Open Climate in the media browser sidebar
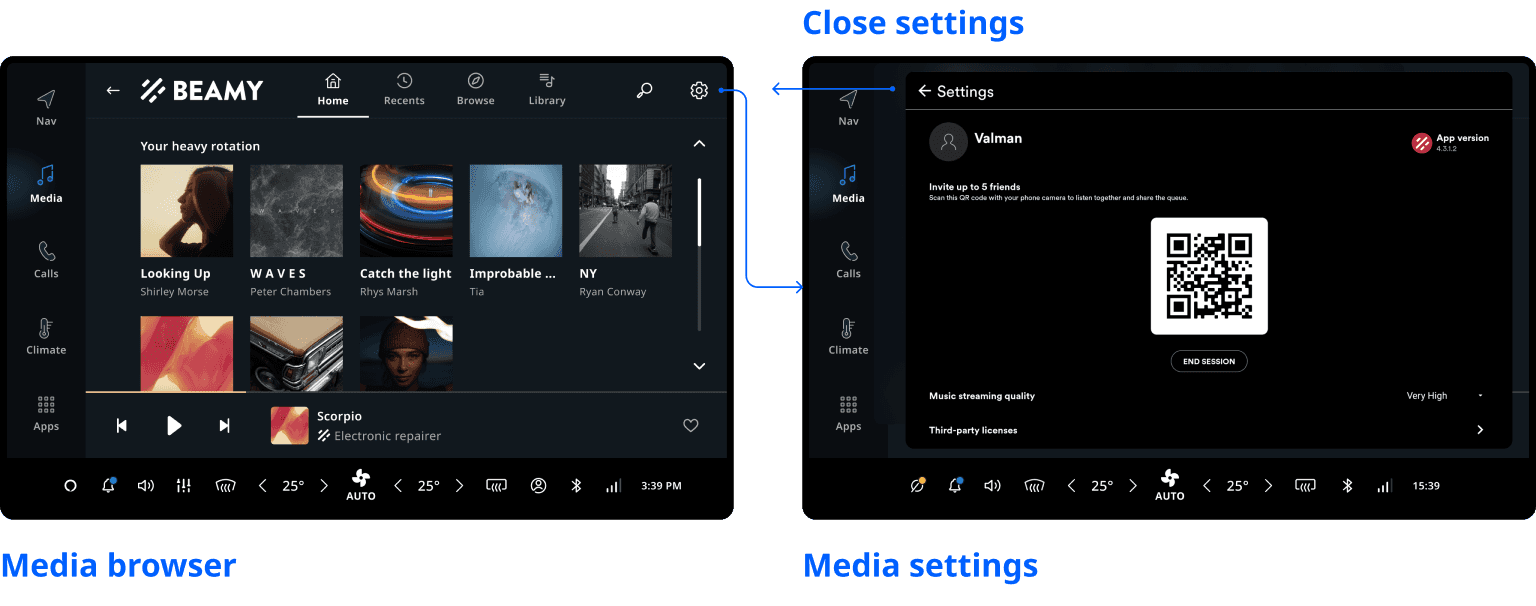This screenshot has width=1536, height=606. 46,336
